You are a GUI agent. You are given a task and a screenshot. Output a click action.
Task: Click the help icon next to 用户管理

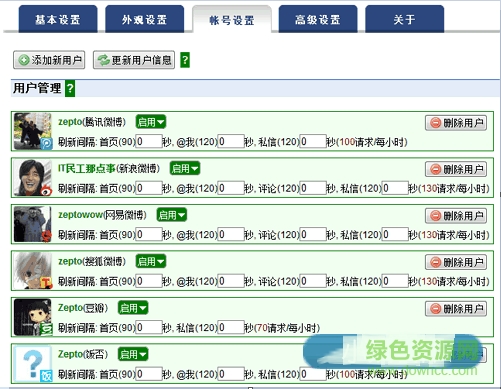[70, 88]
